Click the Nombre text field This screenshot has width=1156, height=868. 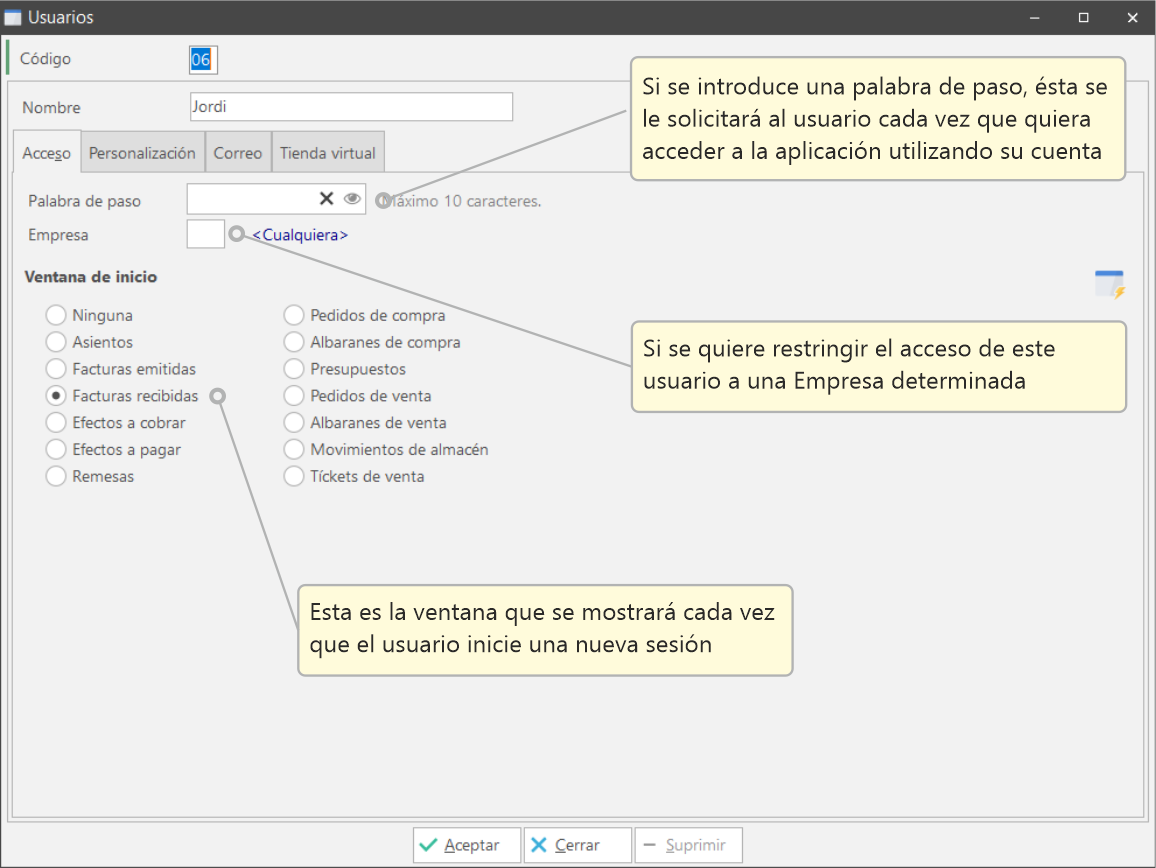coord(351,107)
